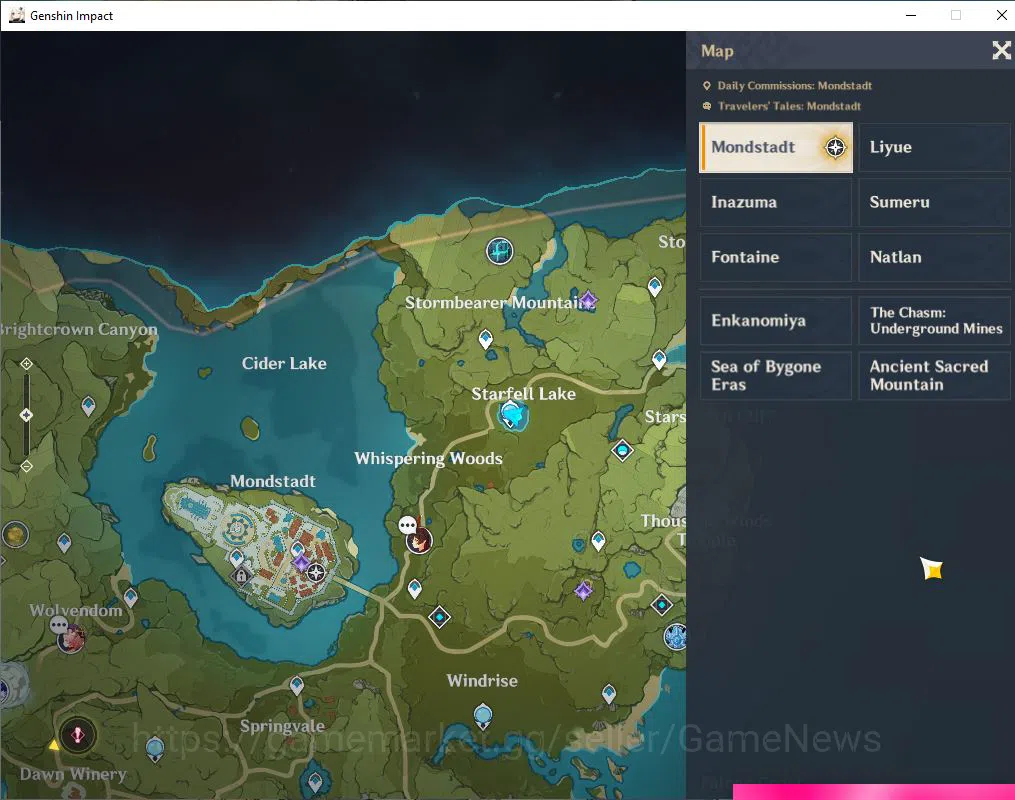Click the zoom-in button atop zoom slider
Image resolution: width=1015 pixels, height=800 pixels.
click(27, 364)
